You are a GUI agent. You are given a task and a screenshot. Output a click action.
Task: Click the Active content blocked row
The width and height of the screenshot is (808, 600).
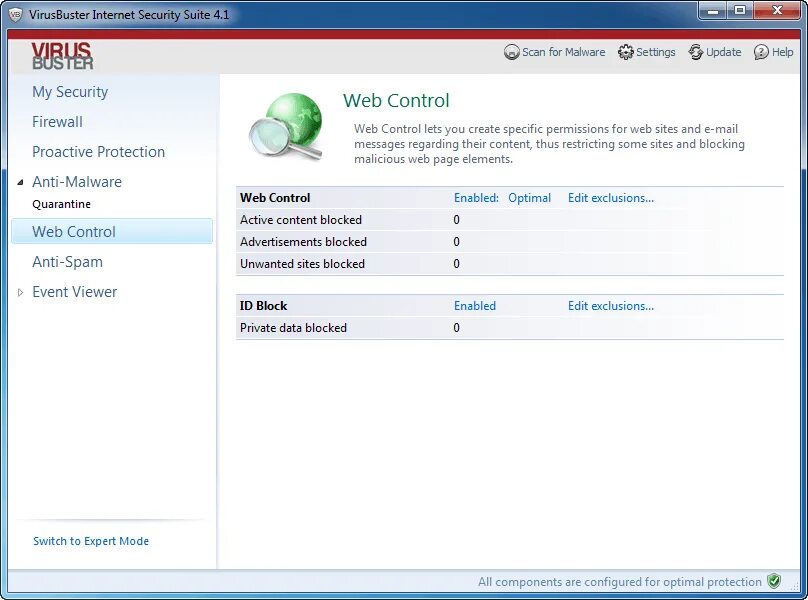coord(510,220)
